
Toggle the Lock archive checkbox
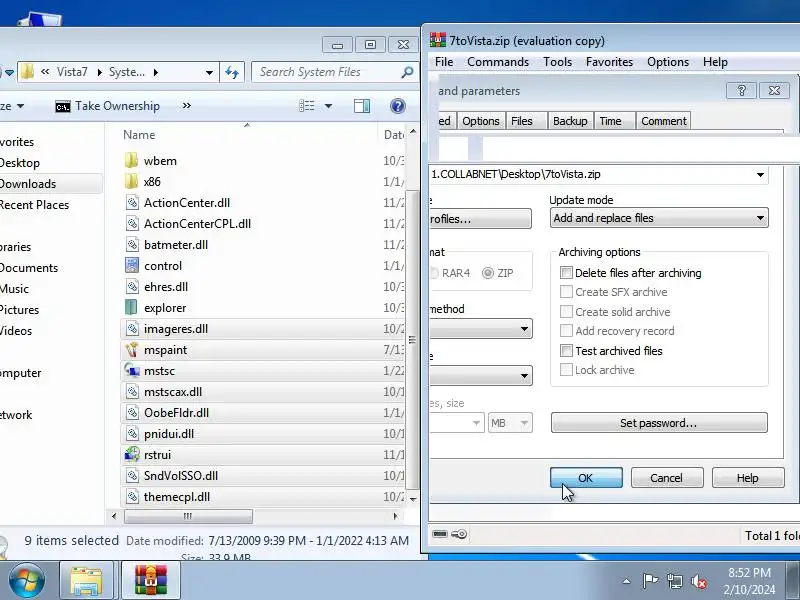(x=566, y=370)
